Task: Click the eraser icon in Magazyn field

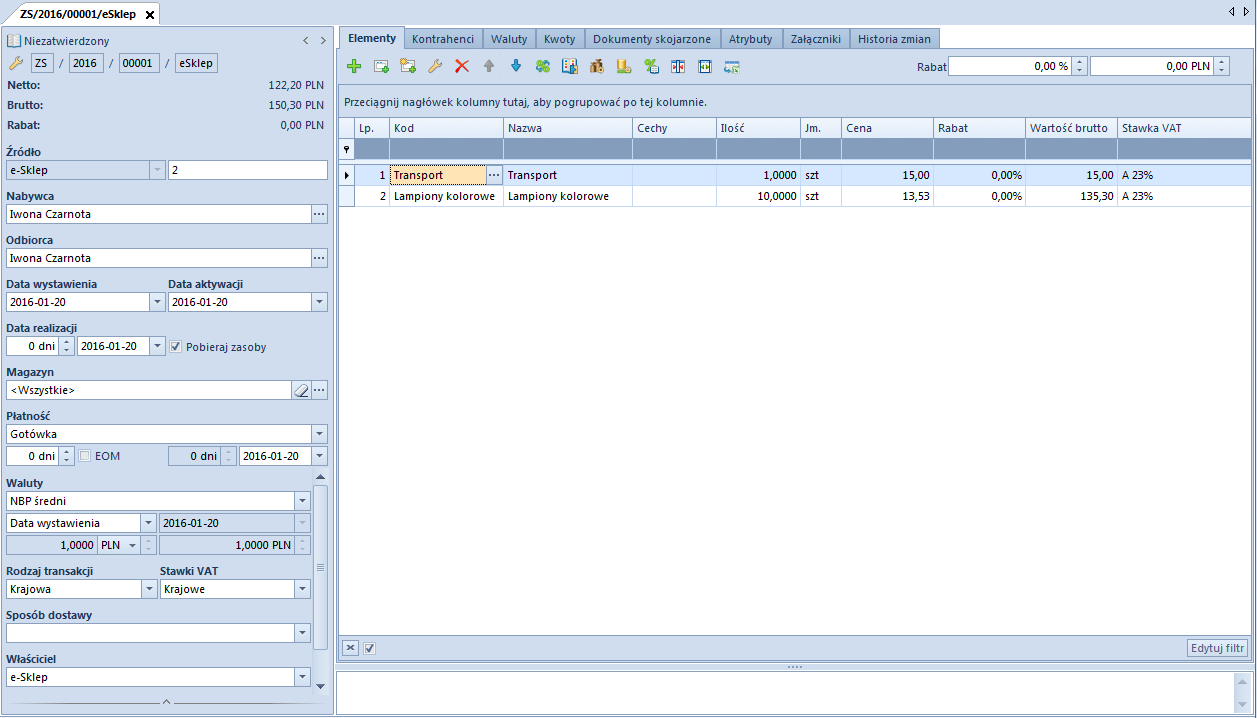Action: coord(301,390)
